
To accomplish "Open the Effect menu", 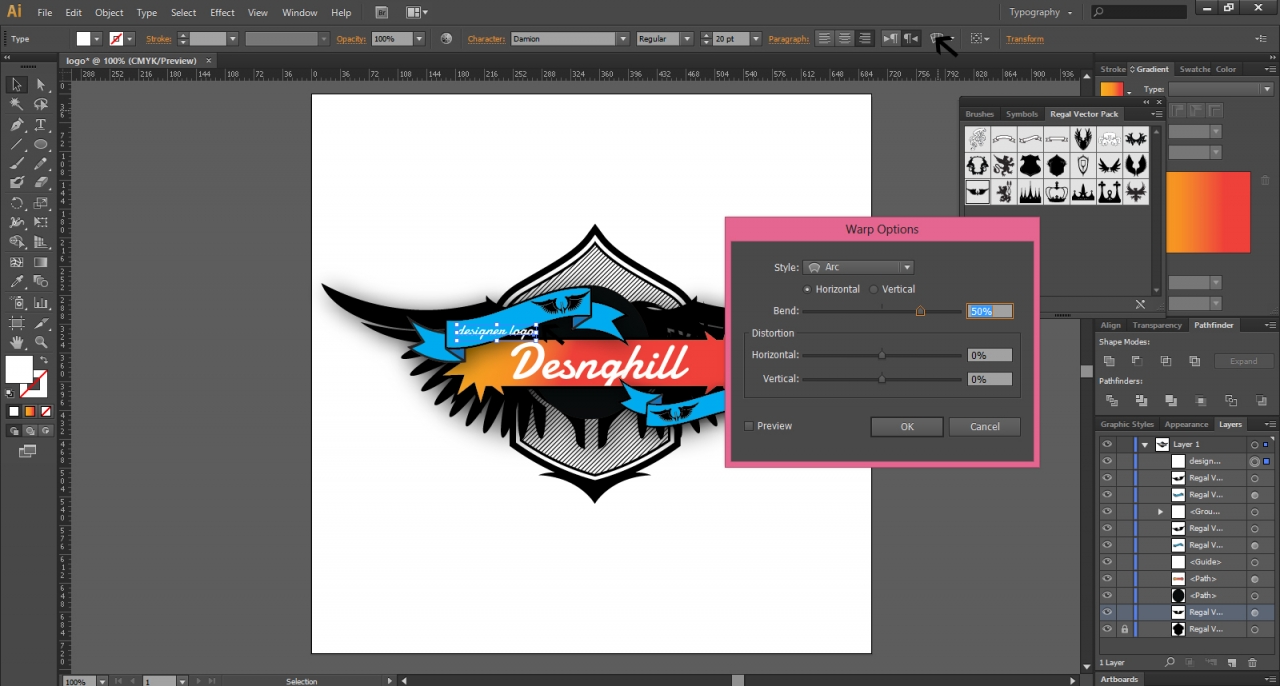I will pyautogui.click(x=222, y=13).
